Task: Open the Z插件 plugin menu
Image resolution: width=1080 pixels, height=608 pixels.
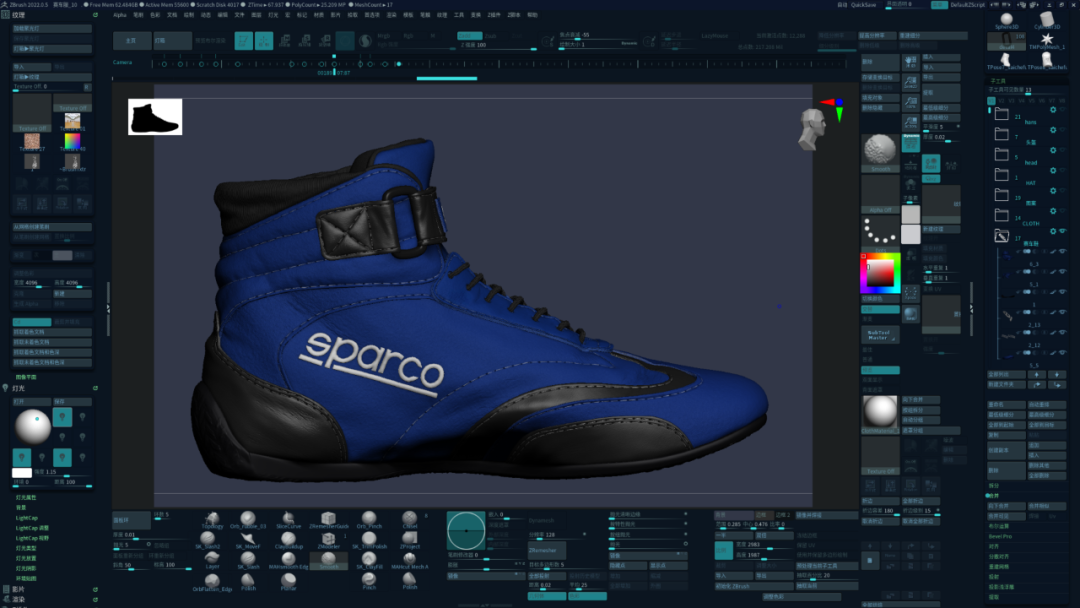Action: point(495,14)
